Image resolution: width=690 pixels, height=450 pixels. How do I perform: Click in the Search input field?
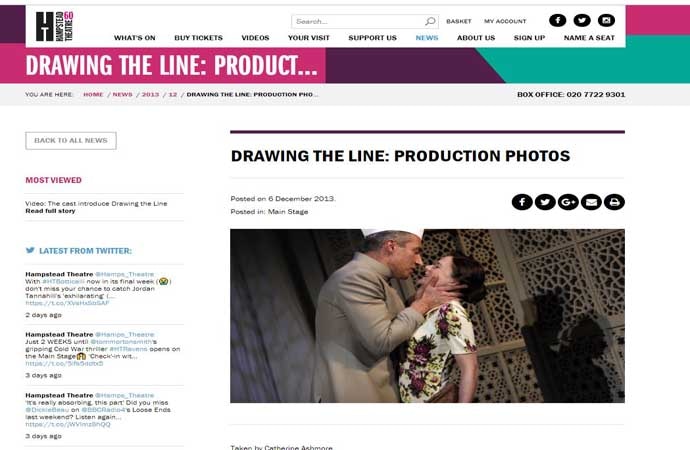[359, 21]
